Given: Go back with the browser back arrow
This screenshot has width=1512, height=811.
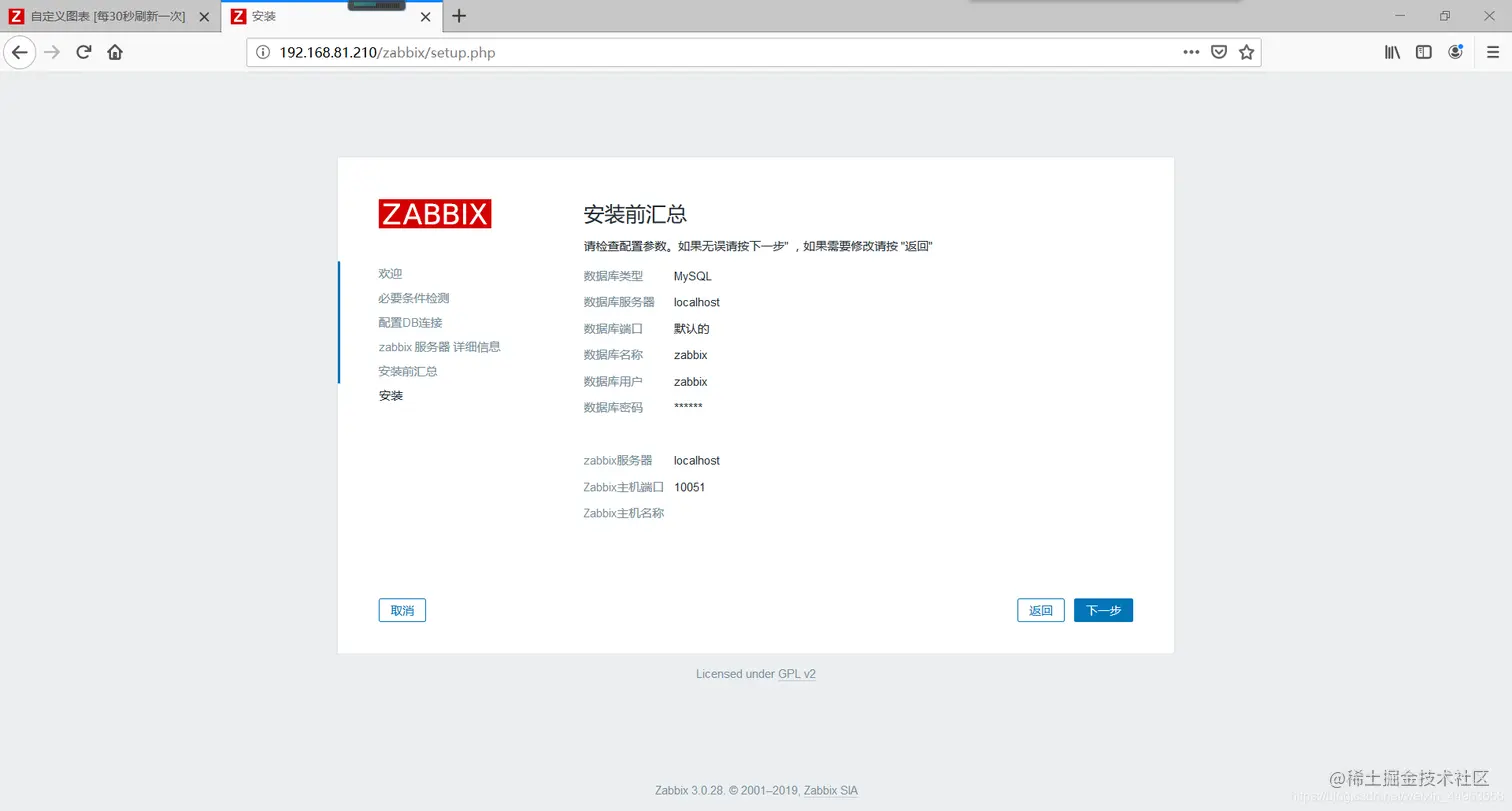Looking at the screenshot, I should [x=20, y=52].
